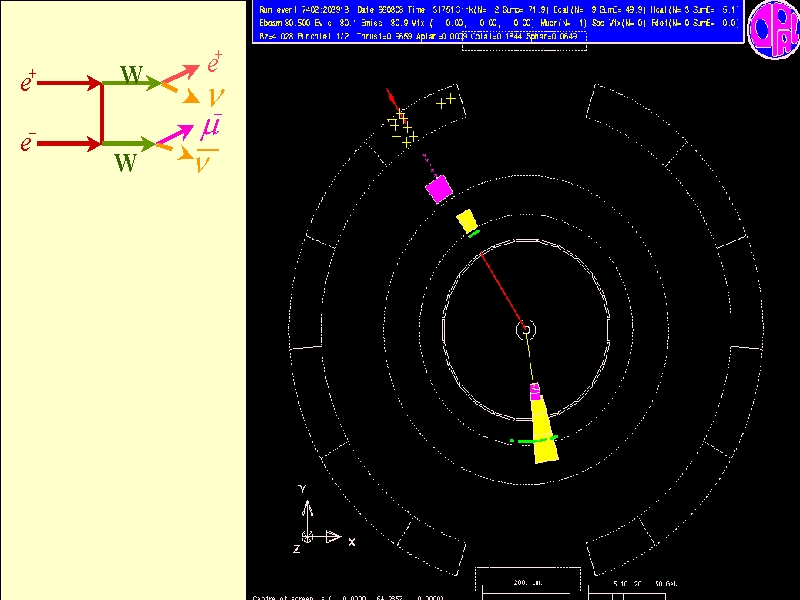The width and height of the screenshot is (800, 600).
Task: Click the lower W boson label
Action: coord(125,163)
